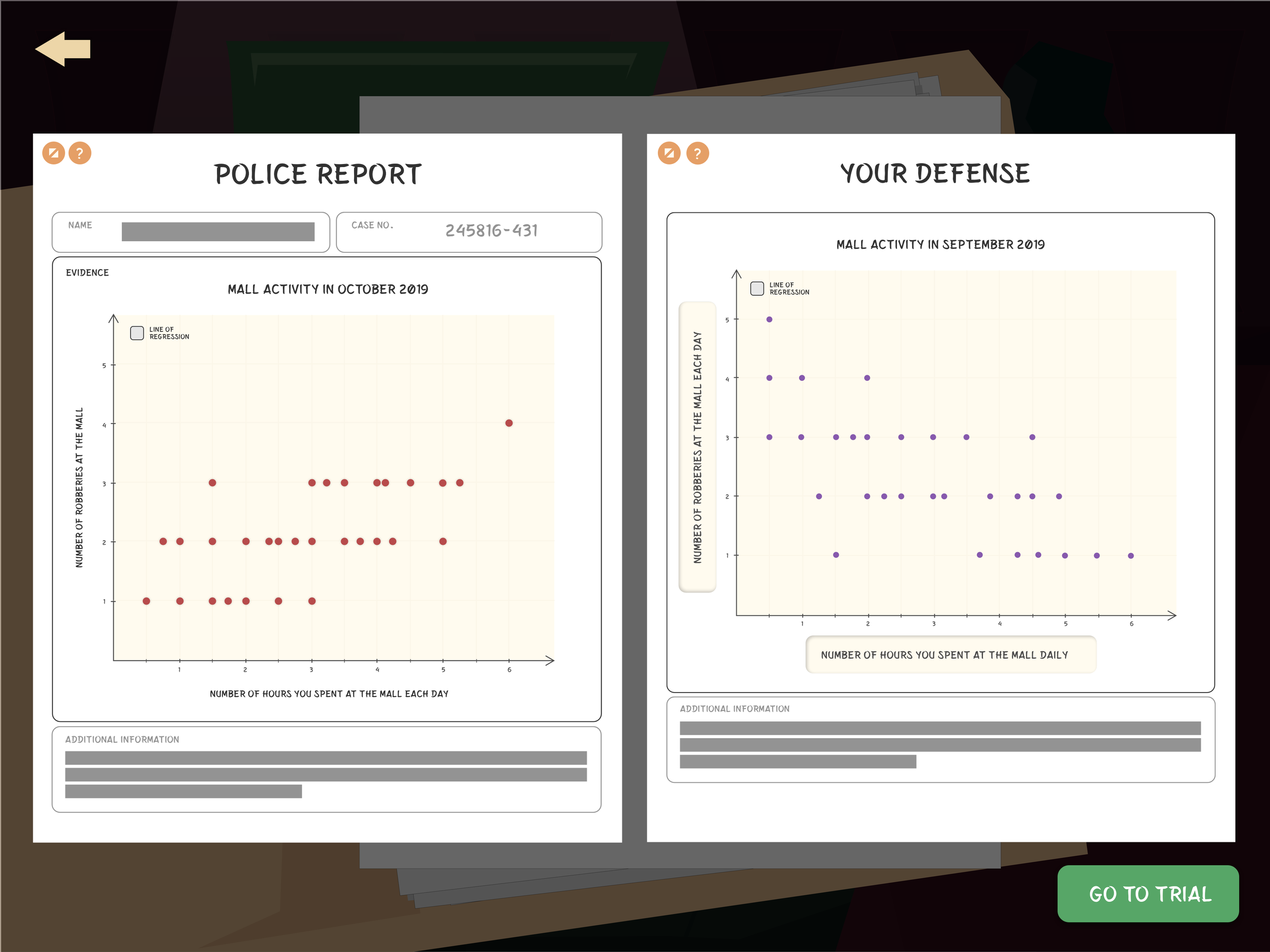This screenshot has width=1270, height=952.
Task: Click the edit/display icon on the Police Report
Action: tap(54, 153)
